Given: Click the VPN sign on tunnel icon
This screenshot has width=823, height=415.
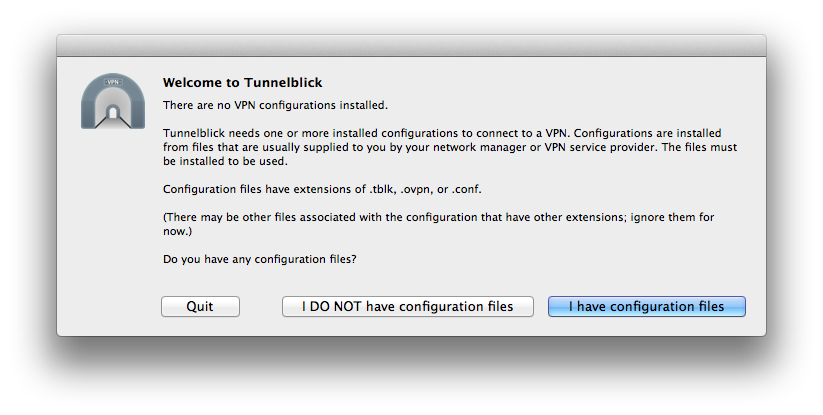Looking at the screenshot, I should (113, 82).
